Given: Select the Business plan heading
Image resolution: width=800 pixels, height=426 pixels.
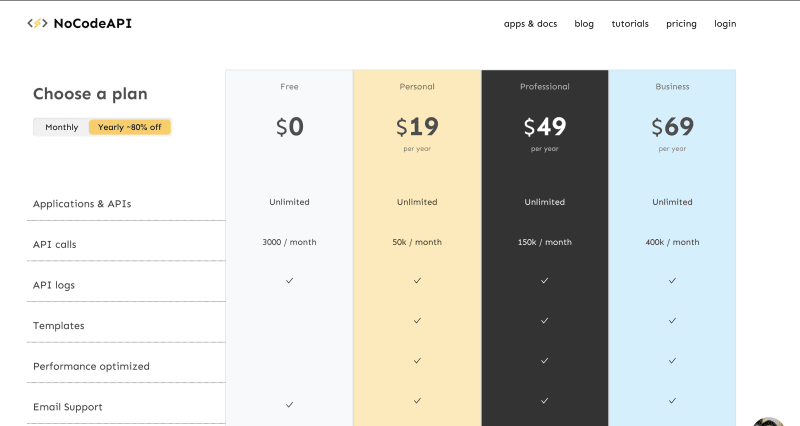Looking at the screenshot, I should click(x=672, y=87).
